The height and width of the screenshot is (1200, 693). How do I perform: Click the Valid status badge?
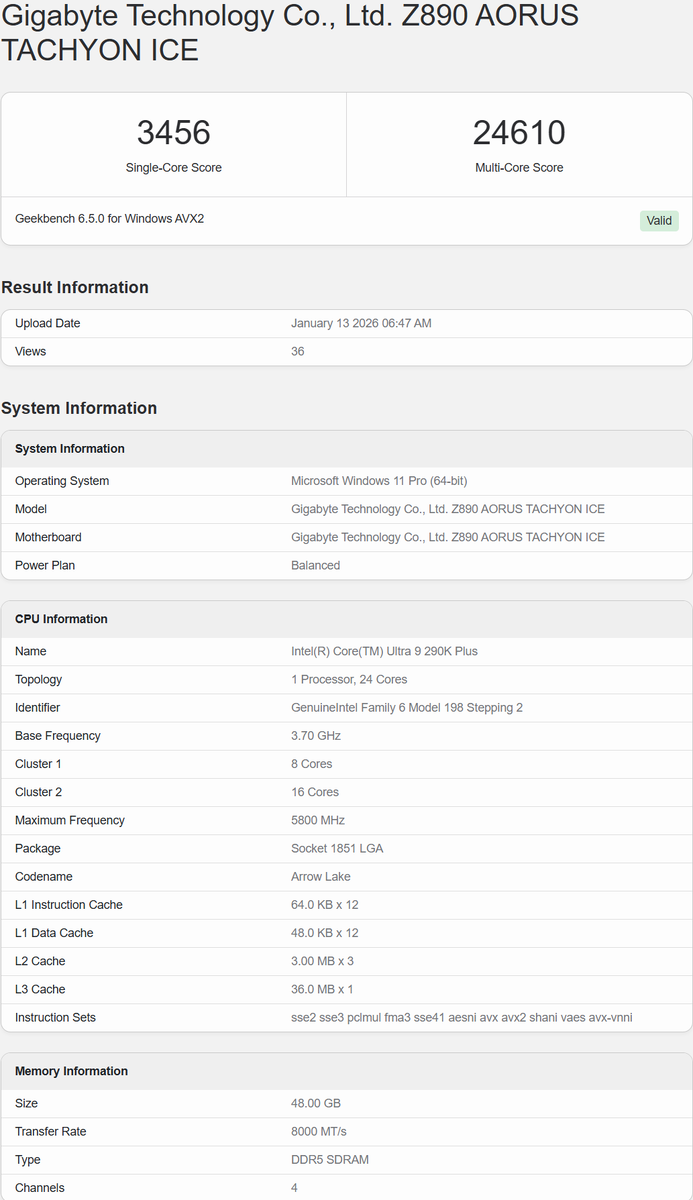coord(659,221)
